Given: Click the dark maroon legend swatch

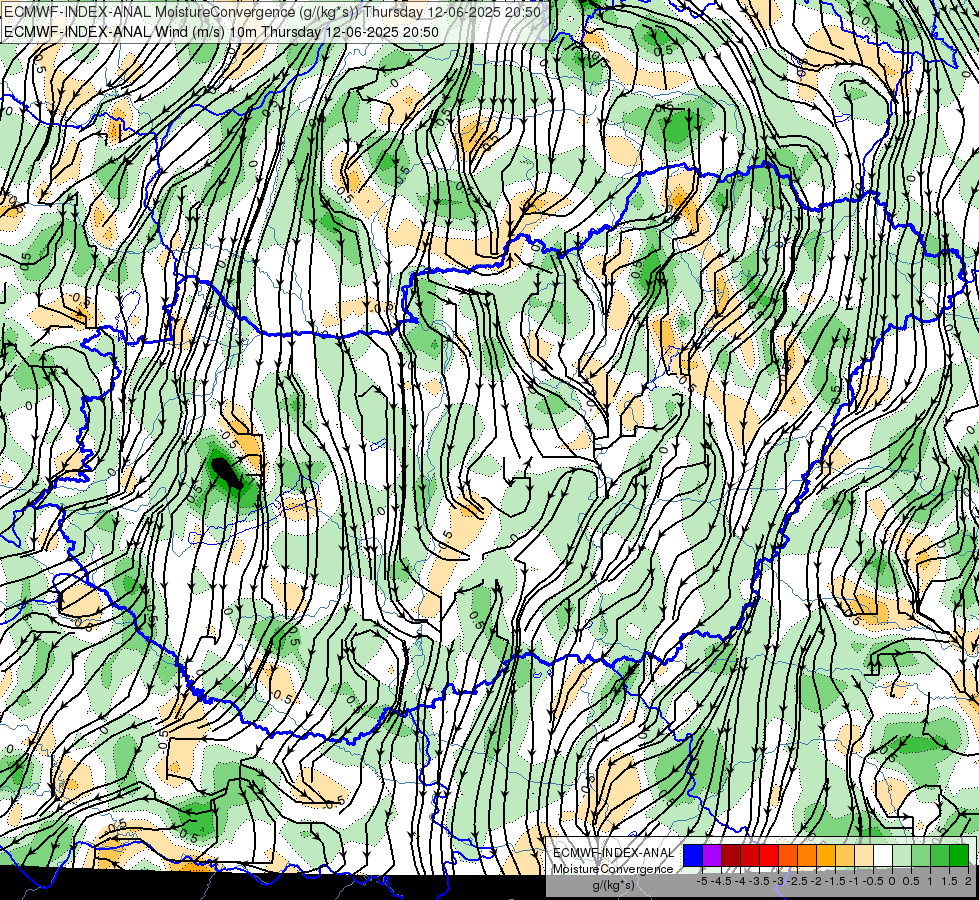Looking at the screenshot, I should coord(731,855).
